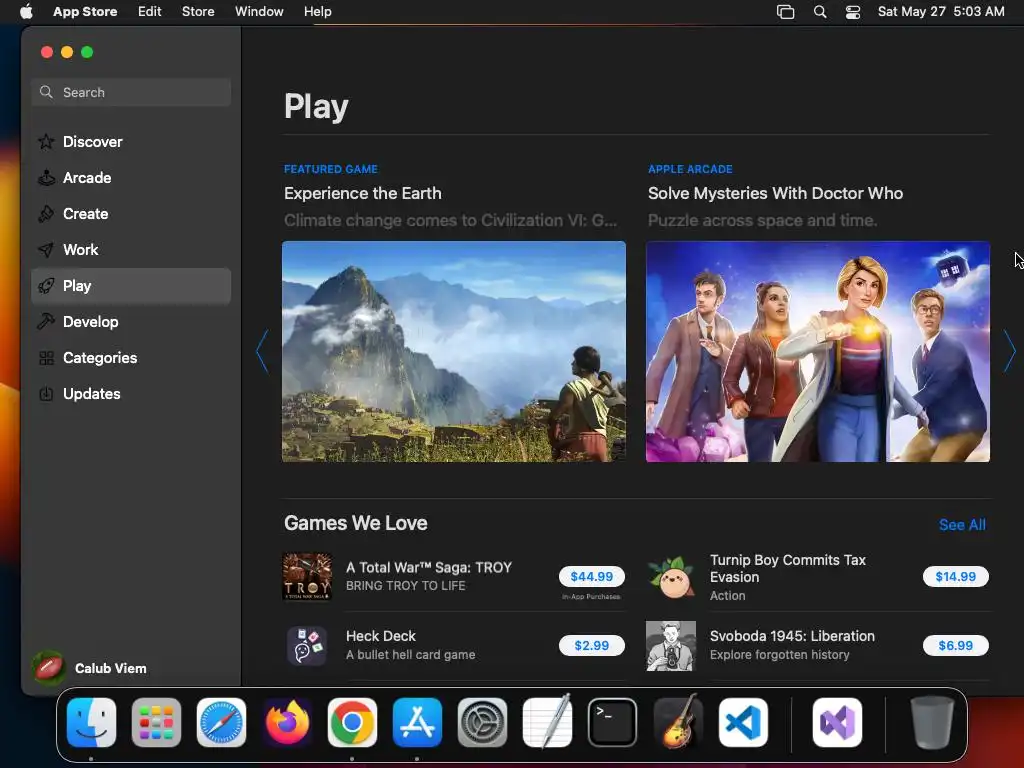Open System Settings from the Dock

[x=482, y=722]
